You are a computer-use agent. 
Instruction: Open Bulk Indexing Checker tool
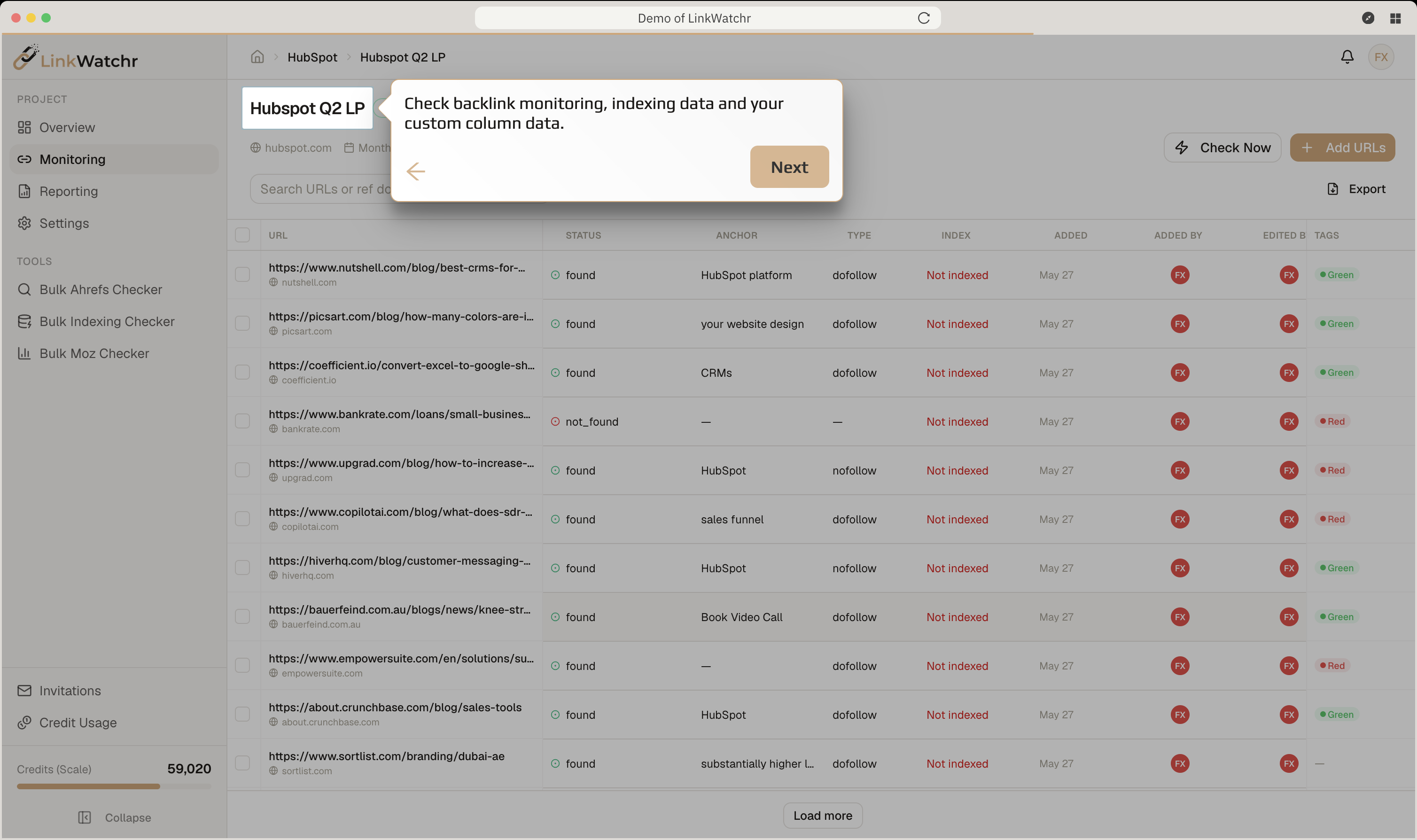pyautogui.click(x=114, y=321)
